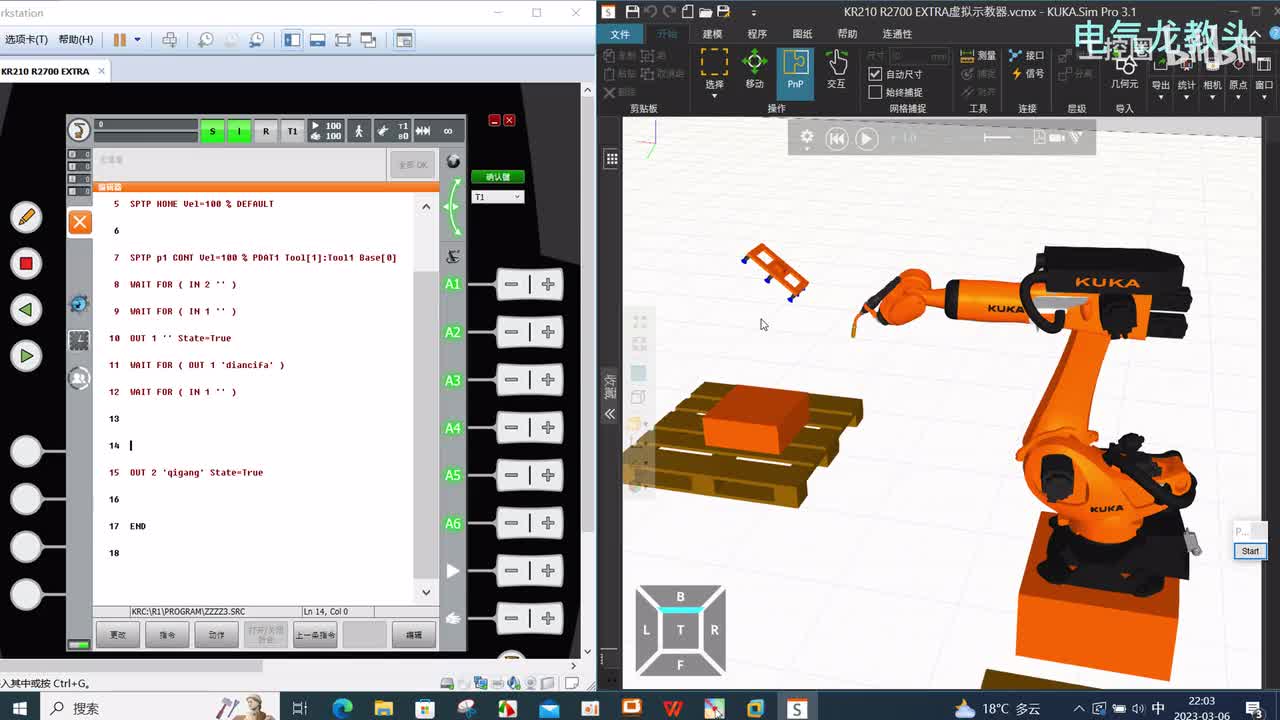This screenshot has width=1280, height=720.
Task: Activate the 交互 interact tool
Action: click(837, 70)
